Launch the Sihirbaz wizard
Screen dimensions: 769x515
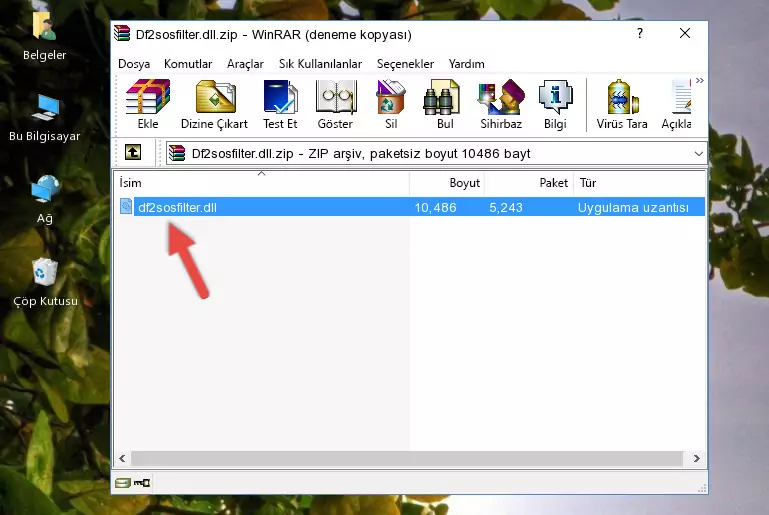point(501,104)
